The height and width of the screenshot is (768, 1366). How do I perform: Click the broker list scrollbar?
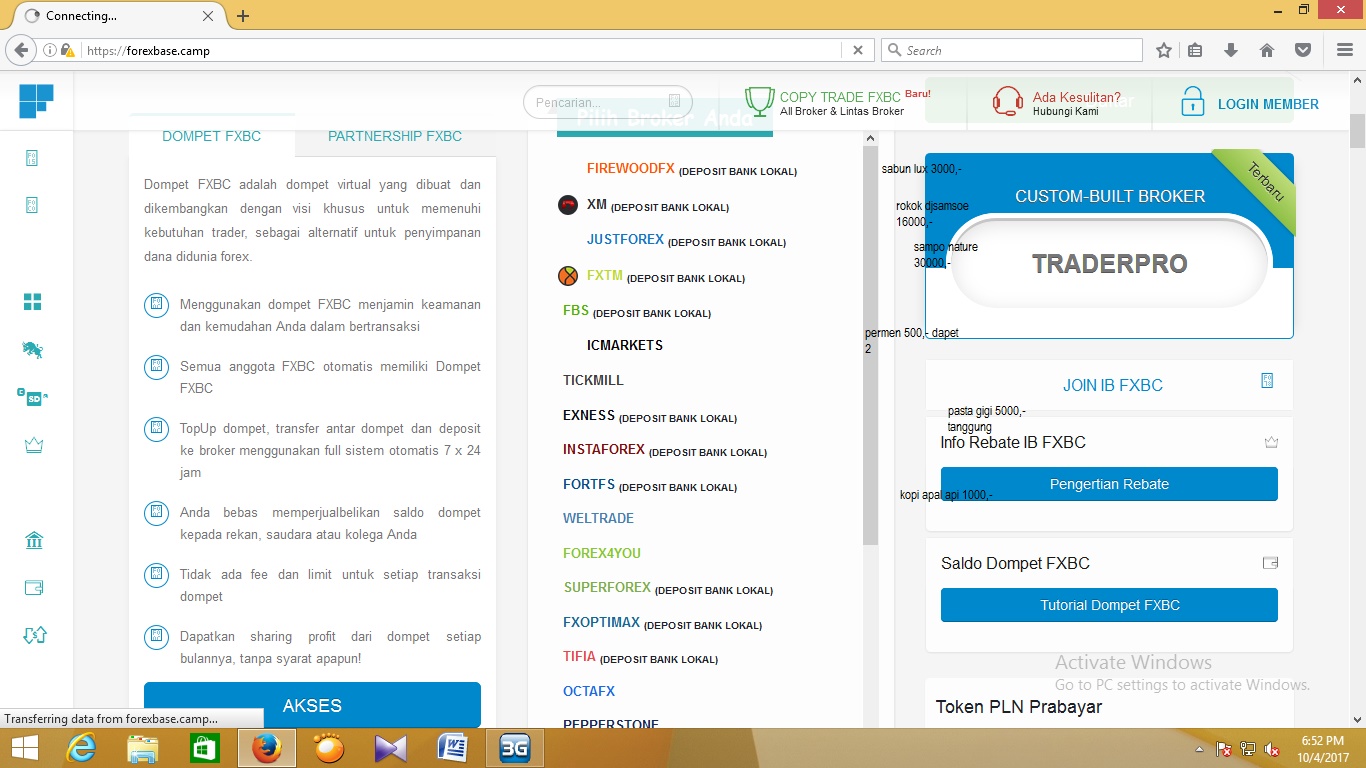point(870,346)
